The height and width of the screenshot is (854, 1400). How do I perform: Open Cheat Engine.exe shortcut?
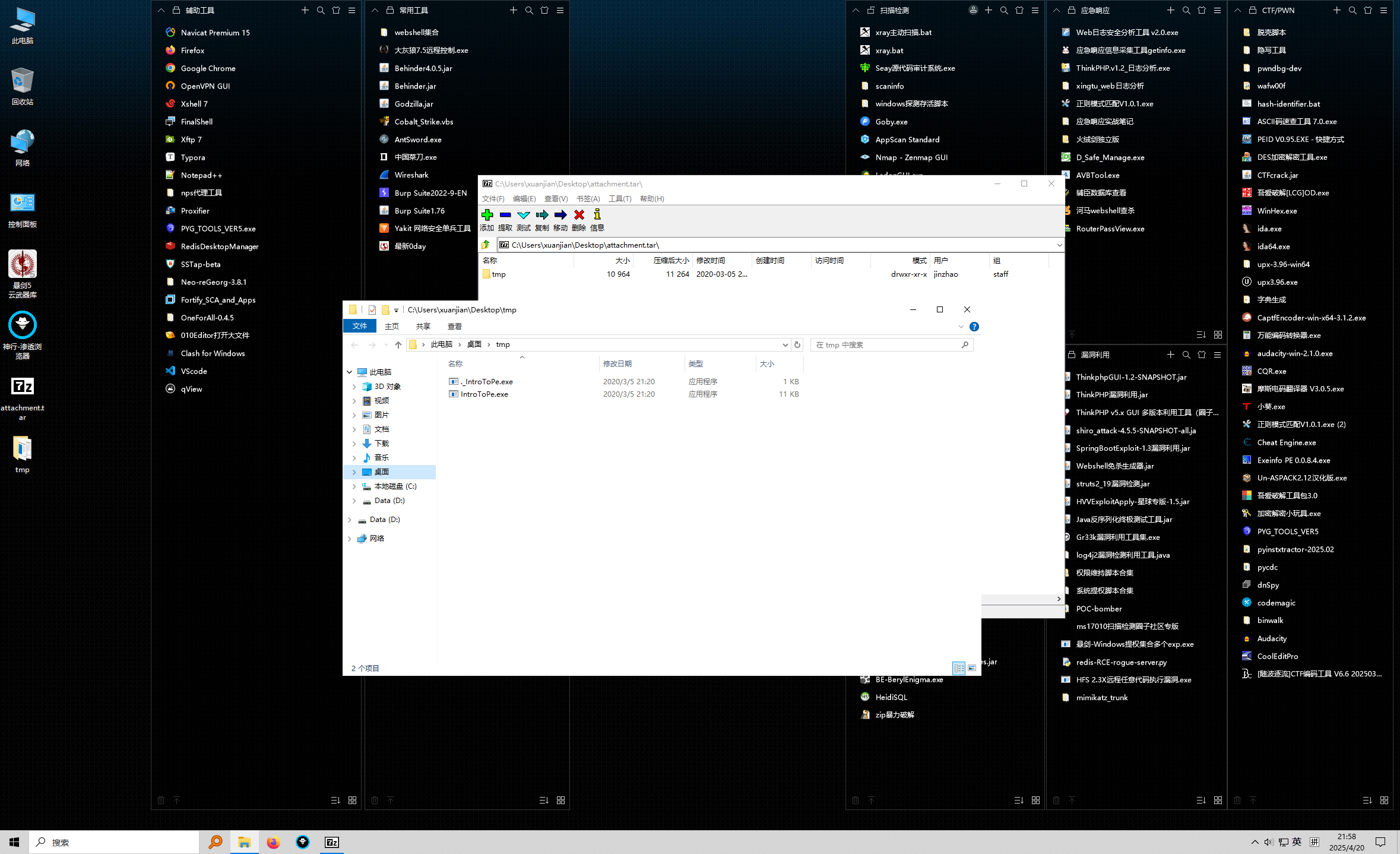(1286, 442)
